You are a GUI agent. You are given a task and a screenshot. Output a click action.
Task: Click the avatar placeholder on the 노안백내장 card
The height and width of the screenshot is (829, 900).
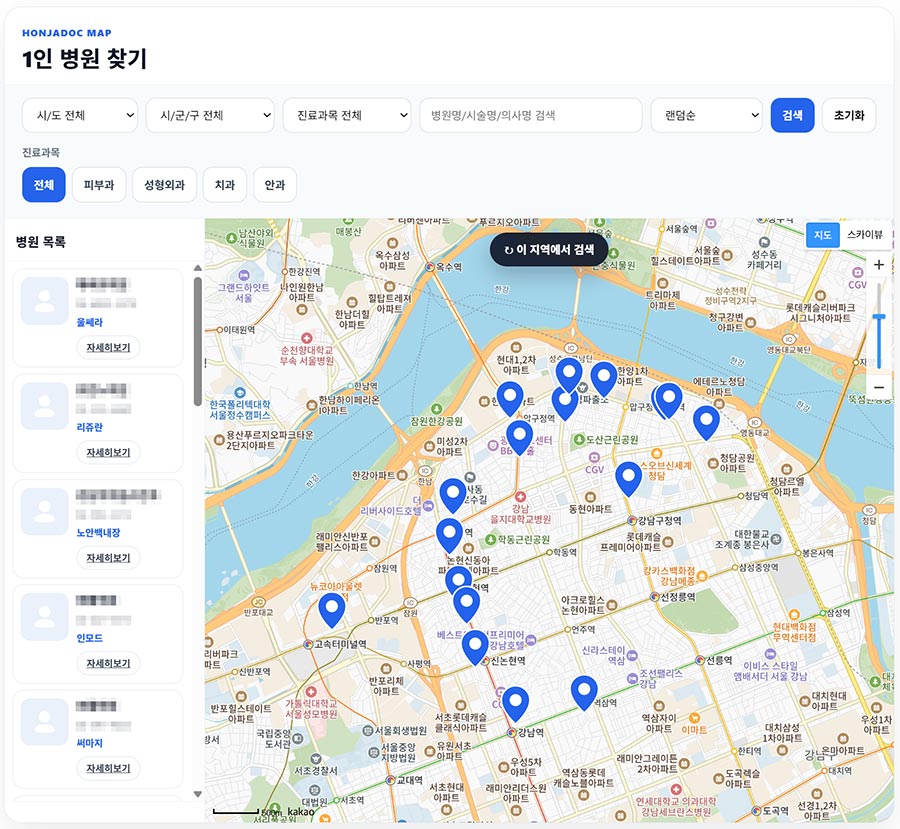point(45,512)
